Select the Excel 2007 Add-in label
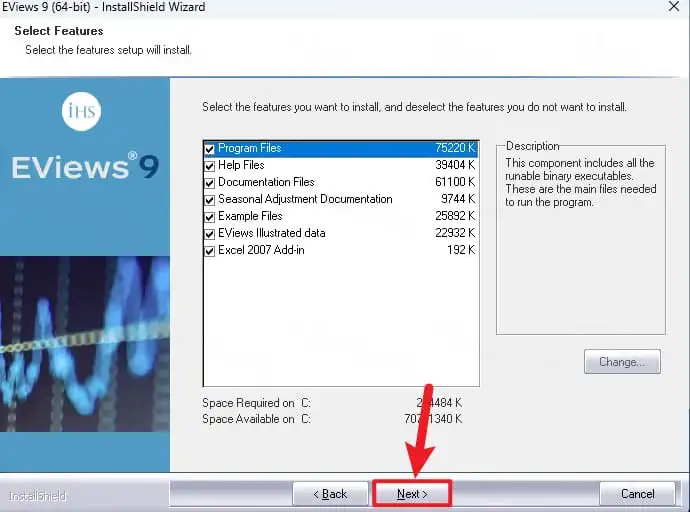This screenshot has height=512, width=690. click(x=261, y=250)
